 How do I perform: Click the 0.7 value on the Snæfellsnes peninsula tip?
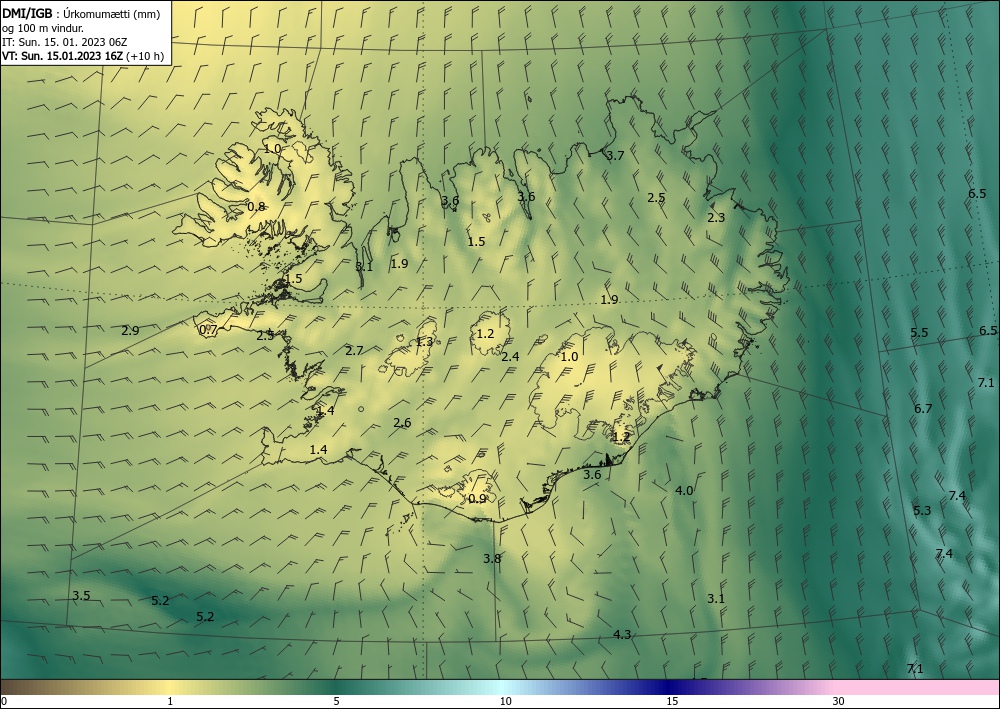pos(209,330)
